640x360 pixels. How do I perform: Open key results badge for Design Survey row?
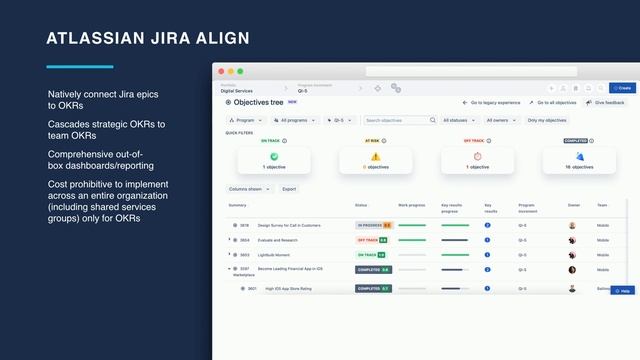tap(487, 225)
